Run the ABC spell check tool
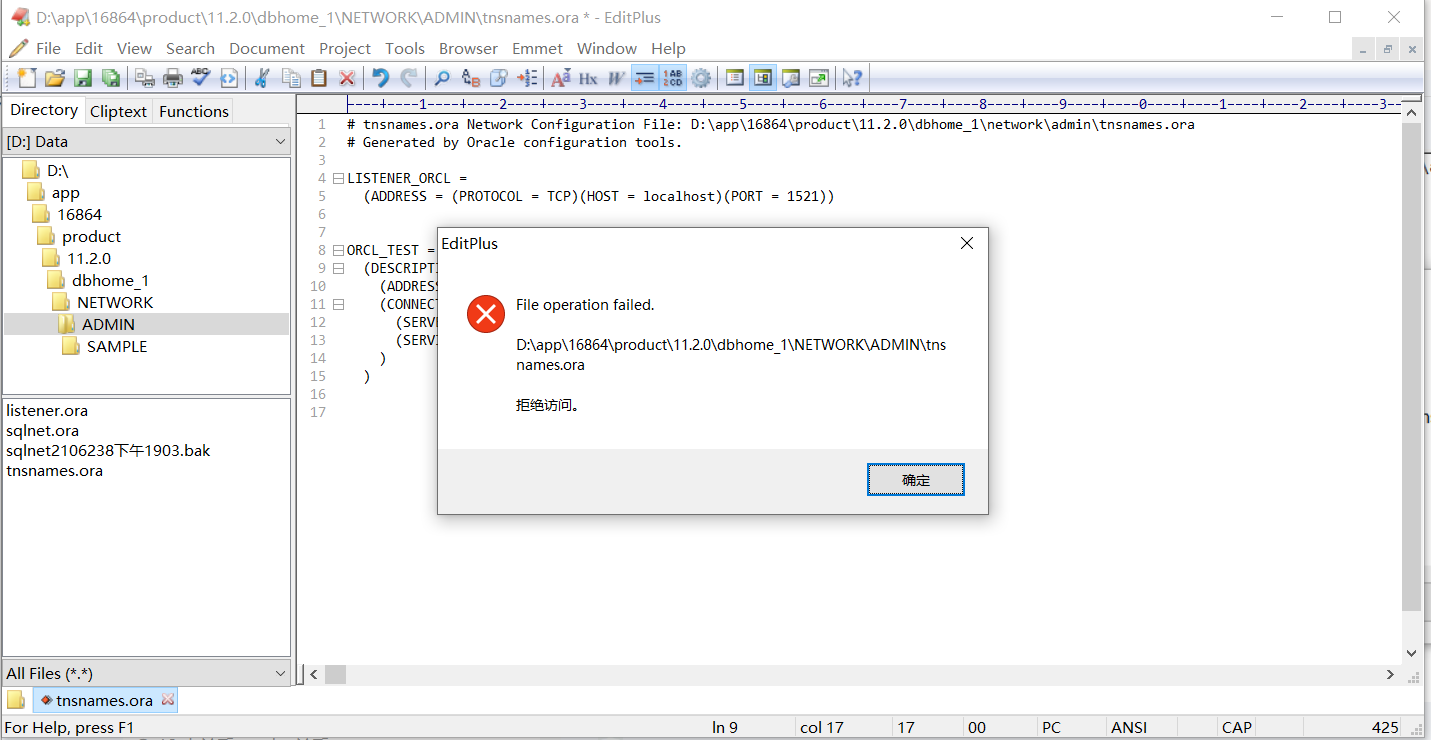 201,77
